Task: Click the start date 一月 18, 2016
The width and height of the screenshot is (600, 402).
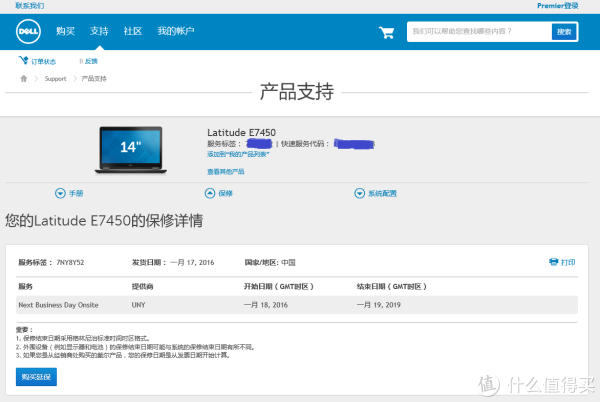Action: point(266,305)
